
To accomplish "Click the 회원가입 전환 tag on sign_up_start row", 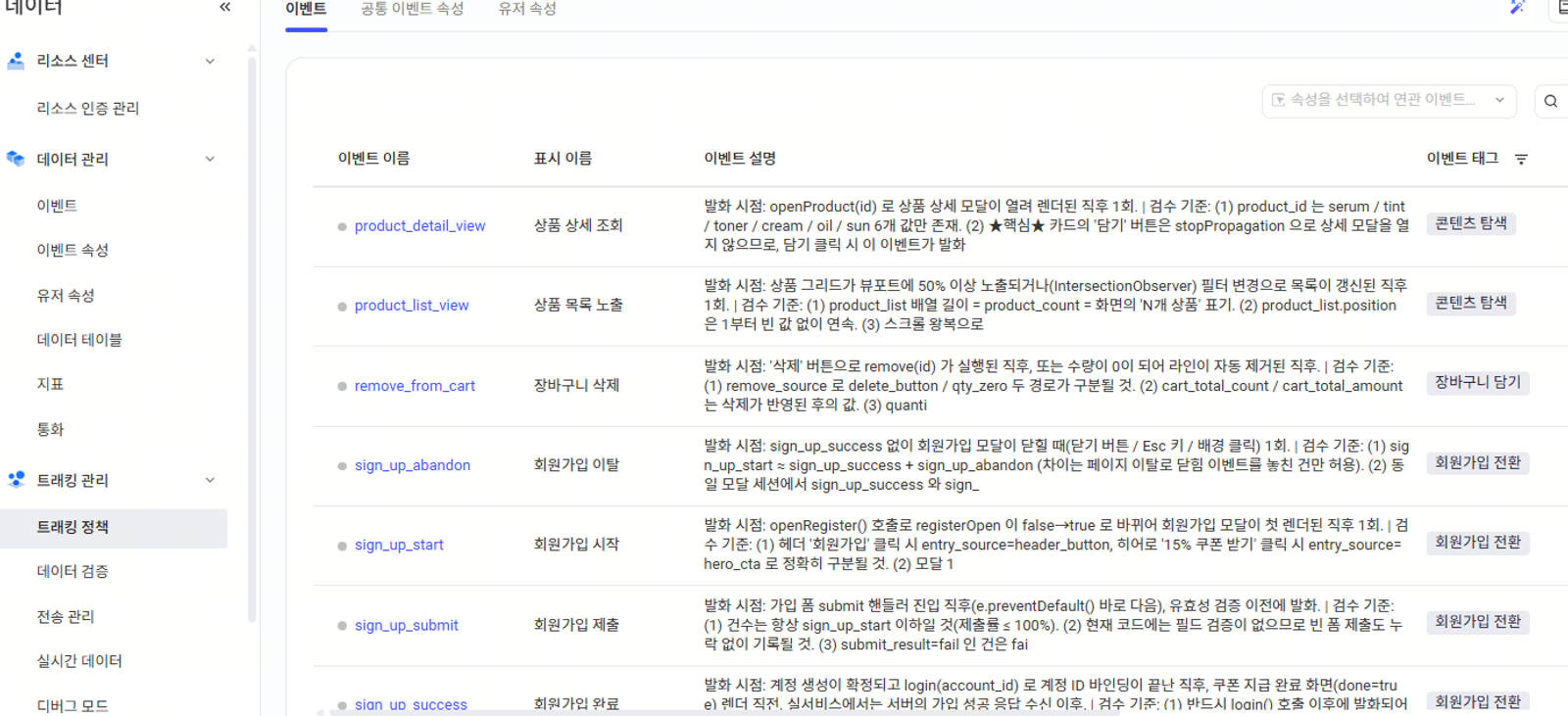I will pos(1478,542).
